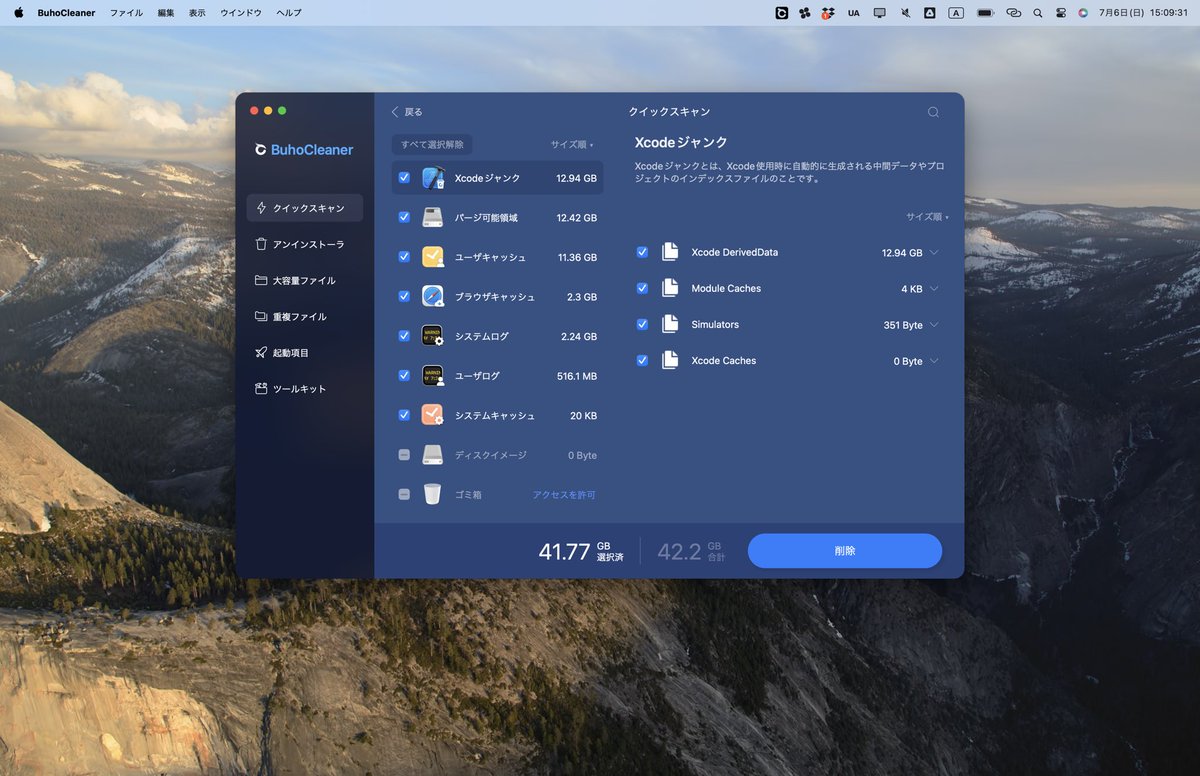
Task: Click the 516.1 MB size of ユーザログ
Action: click(x=576, y=376)
